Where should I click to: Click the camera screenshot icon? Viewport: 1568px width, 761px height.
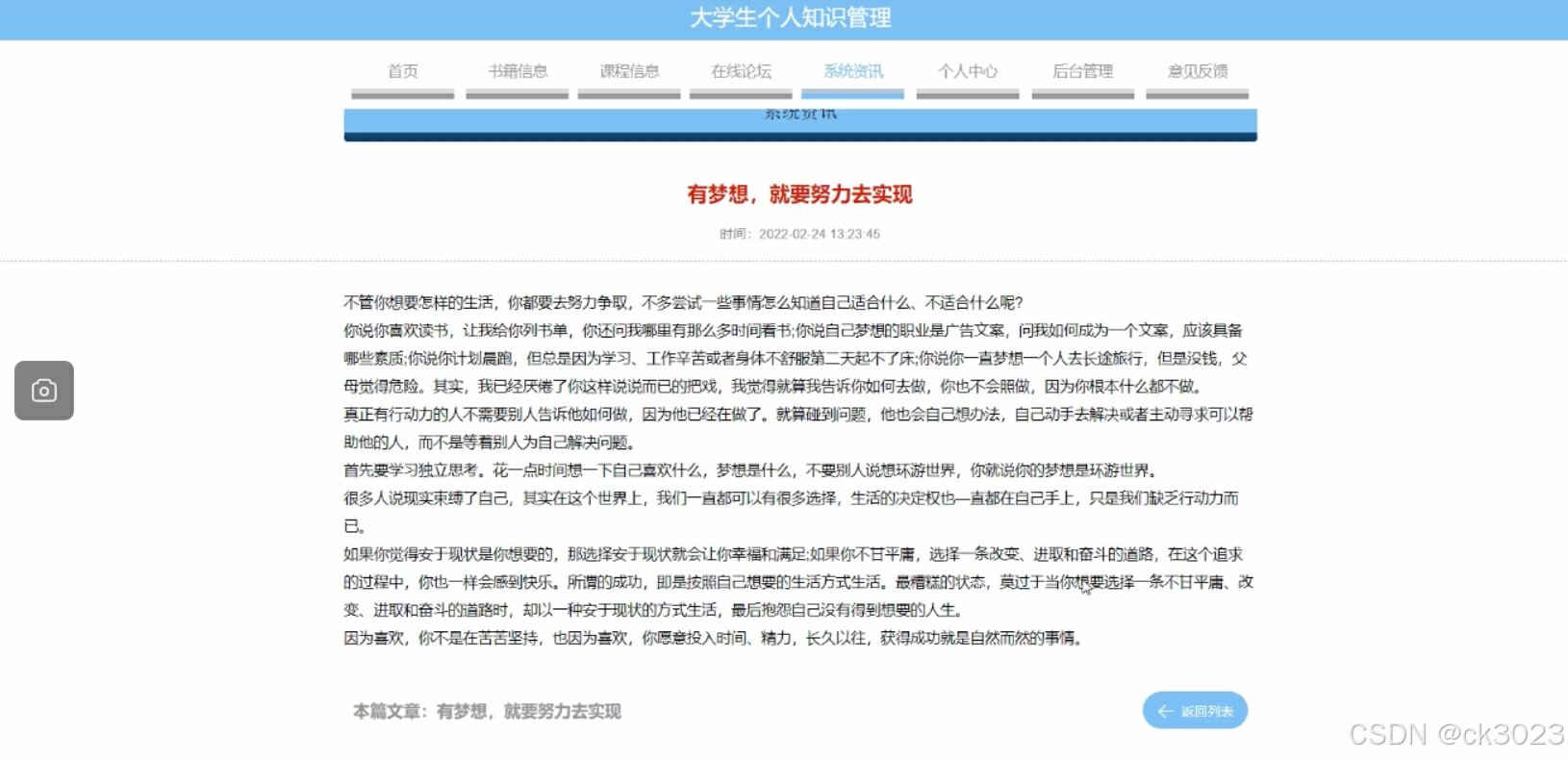pos(44,391)
